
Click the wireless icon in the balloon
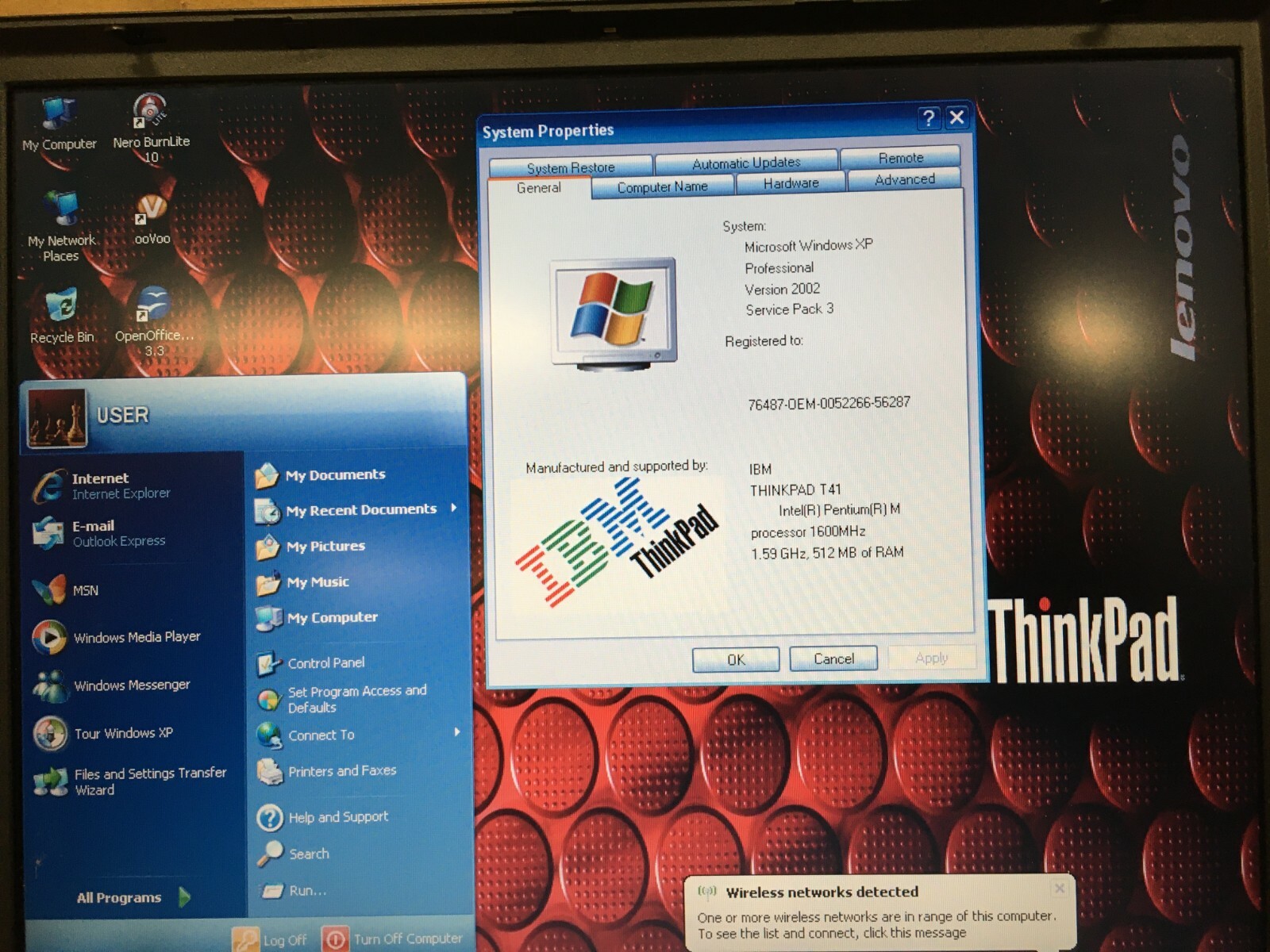tap(706, 892)
